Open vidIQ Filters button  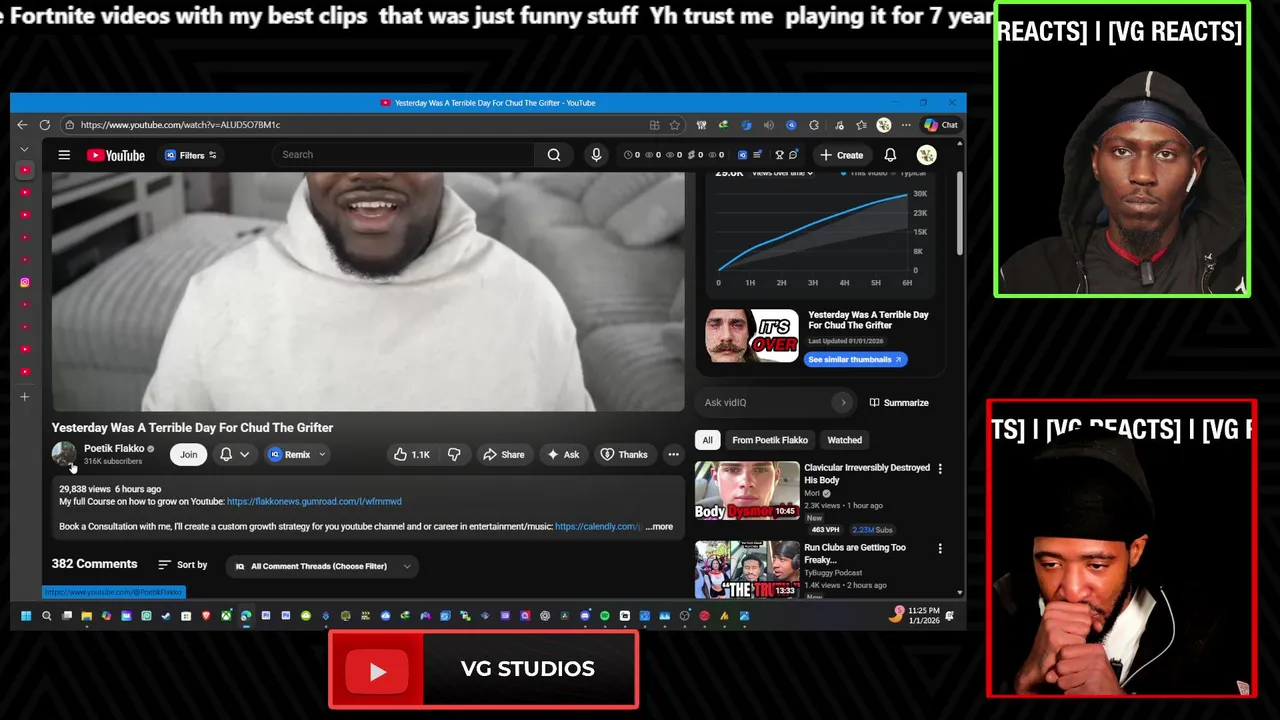pyautogui.click(x=190, y=155)
